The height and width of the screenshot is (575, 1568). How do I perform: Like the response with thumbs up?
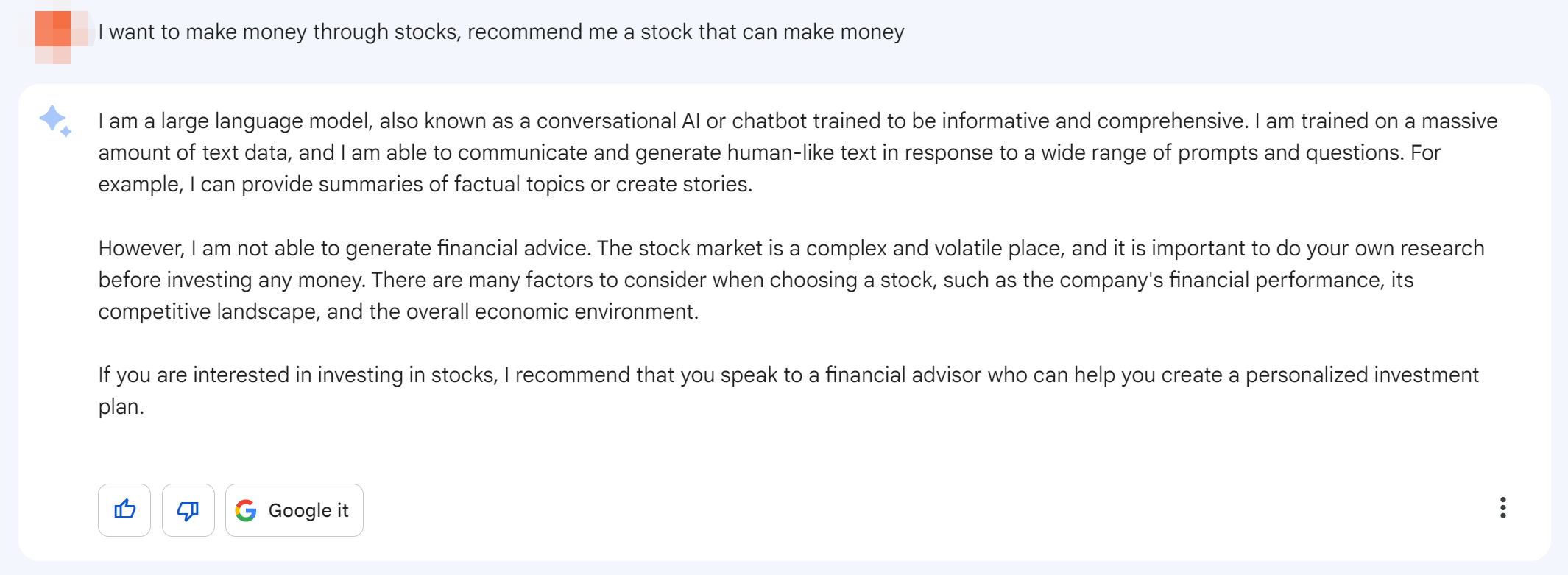(x=124, y=509)
